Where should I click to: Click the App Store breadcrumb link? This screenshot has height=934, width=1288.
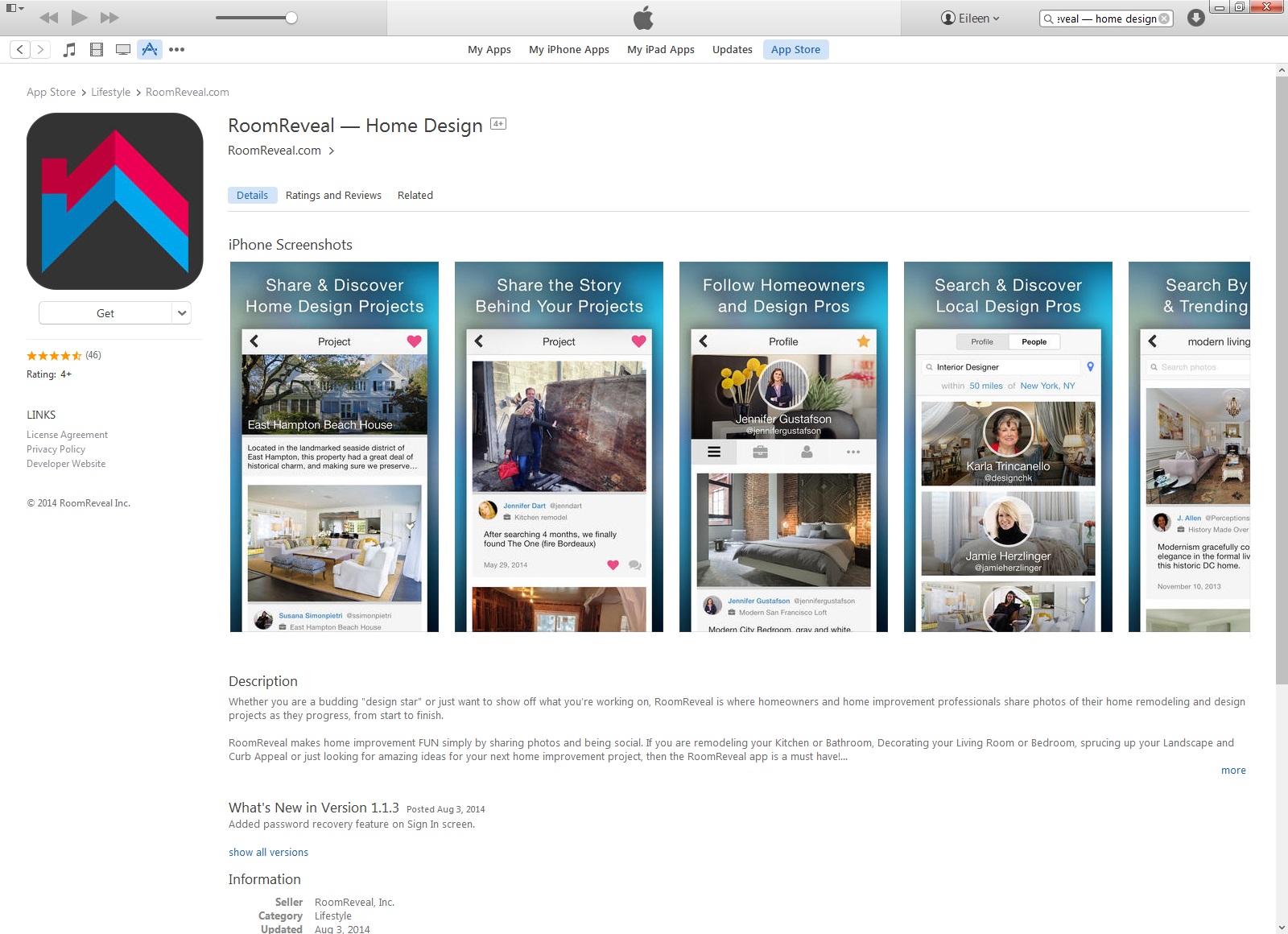(x=51, y=92)
